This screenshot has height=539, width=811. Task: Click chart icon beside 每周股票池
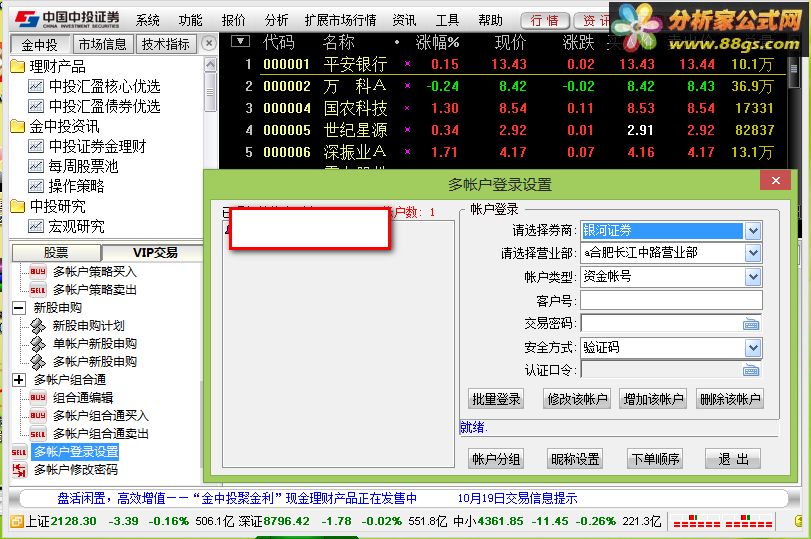pyautogui.click(x=36, y=166)
